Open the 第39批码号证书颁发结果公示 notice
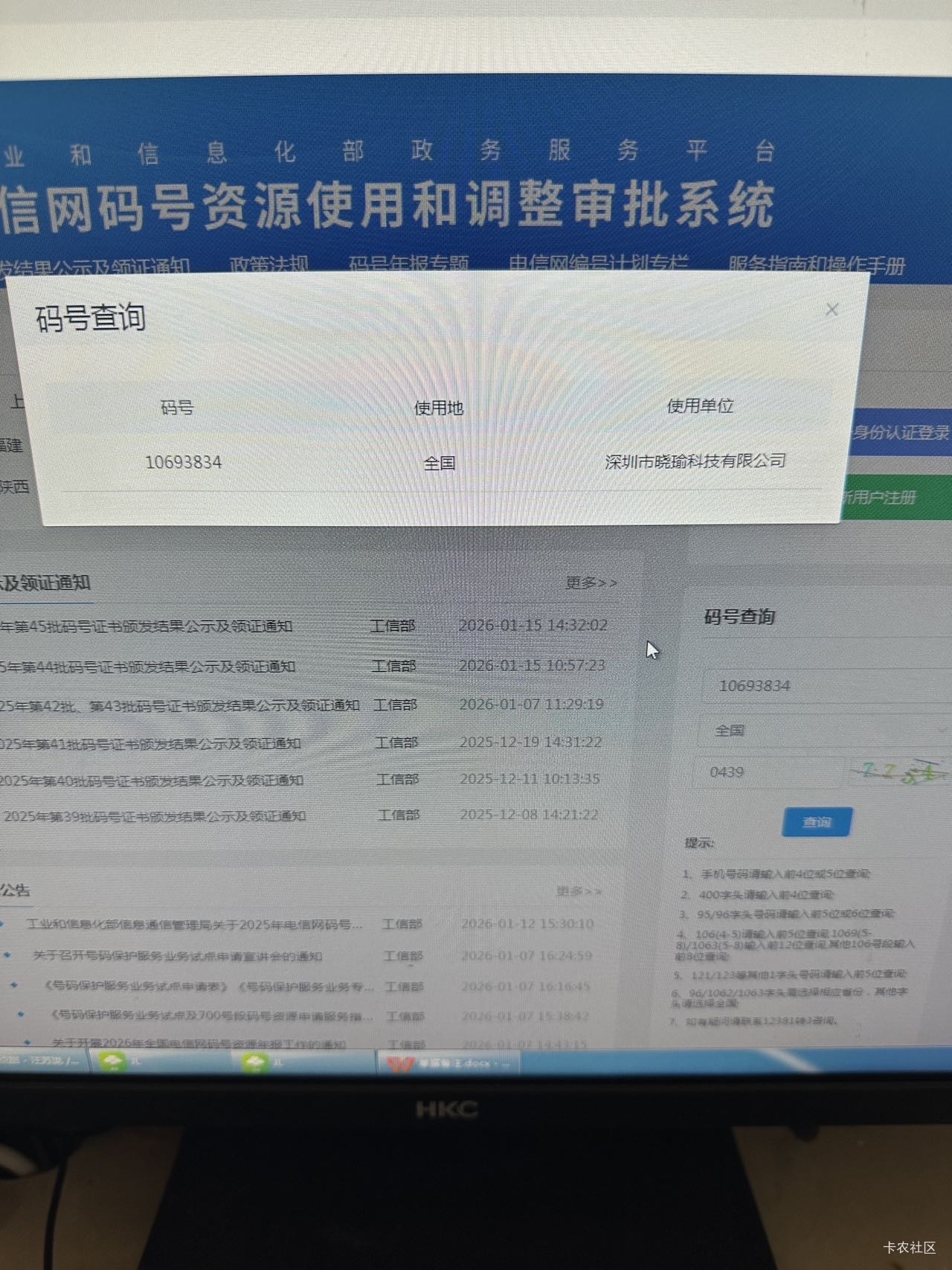Image resolution: width=952 pixels, height=1270 pixels. tap(155, 816)
